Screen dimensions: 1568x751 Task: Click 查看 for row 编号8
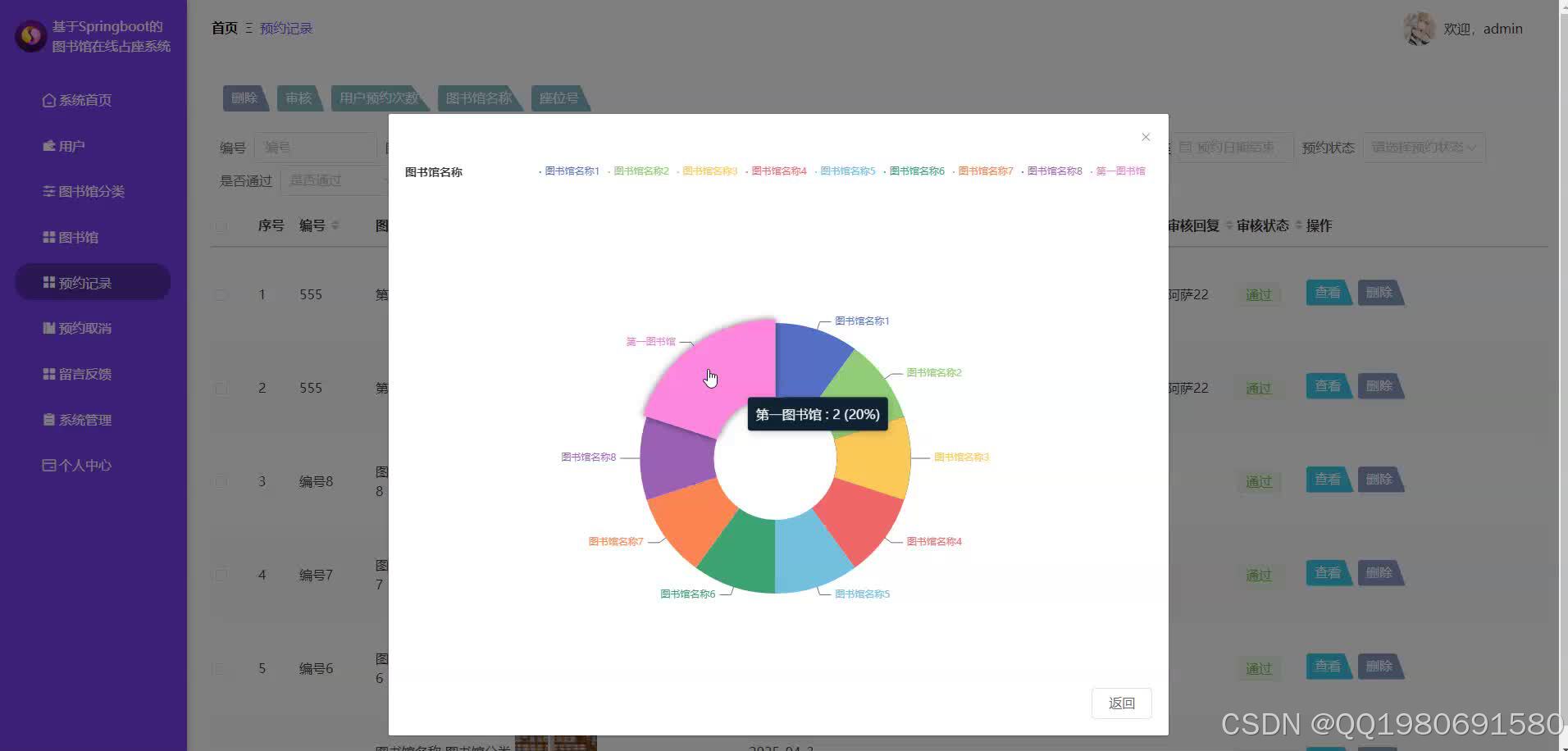pyautogui.click(x=1328, y=480)
